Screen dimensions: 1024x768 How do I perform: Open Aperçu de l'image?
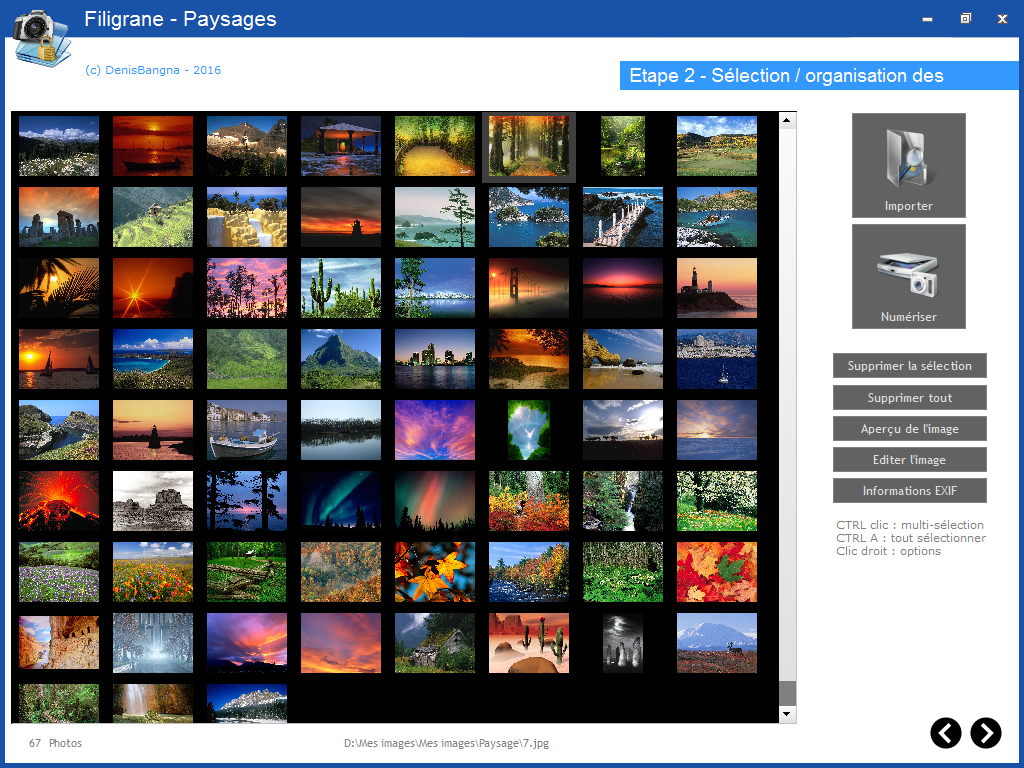909,429
